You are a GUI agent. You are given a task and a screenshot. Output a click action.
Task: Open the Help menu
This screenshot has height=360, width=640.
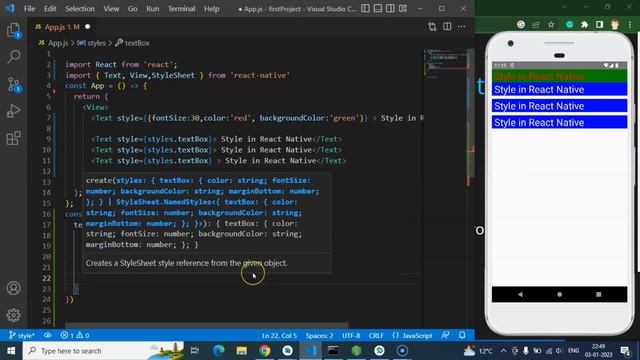[211, 9]
